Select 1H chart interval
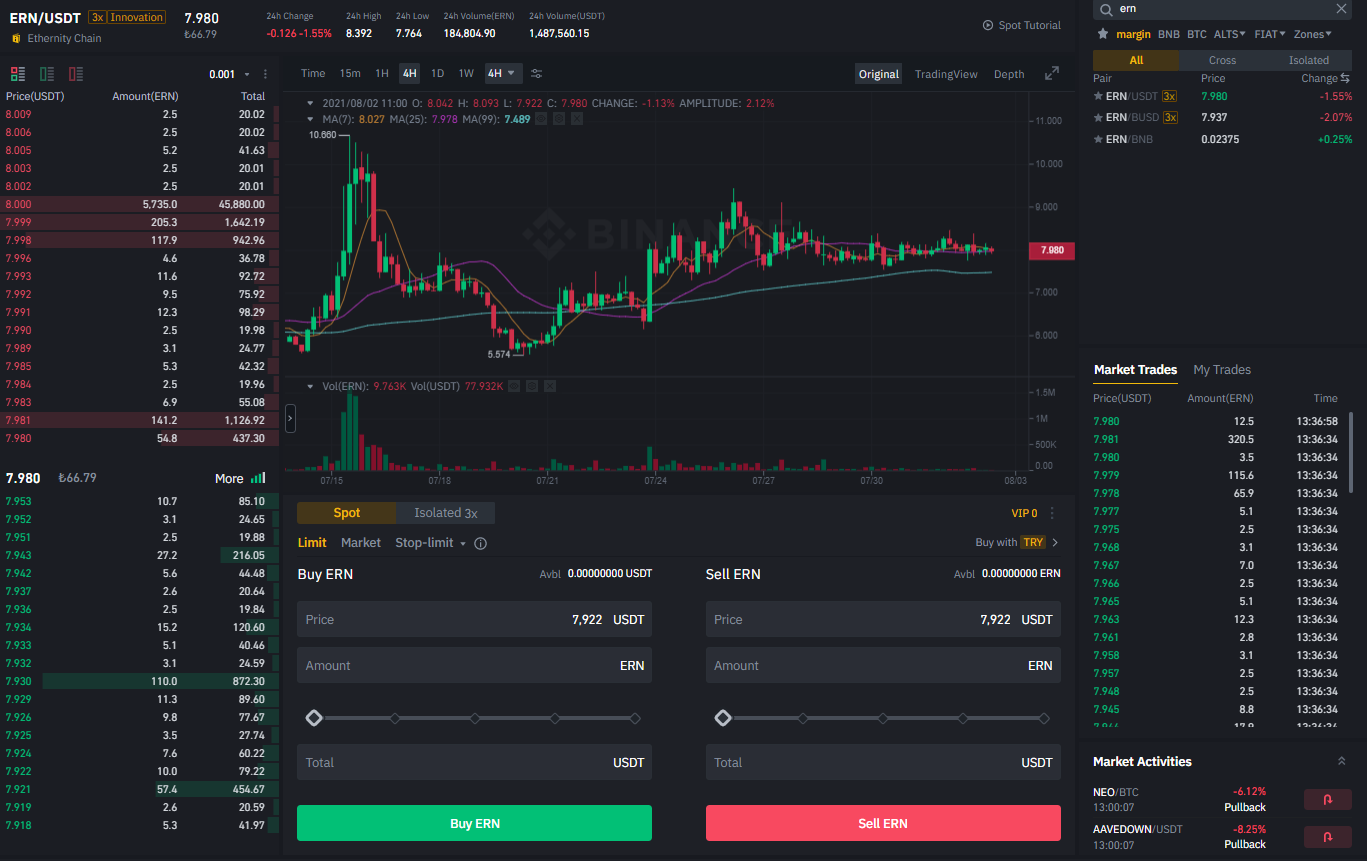 (x=382, y=73)
